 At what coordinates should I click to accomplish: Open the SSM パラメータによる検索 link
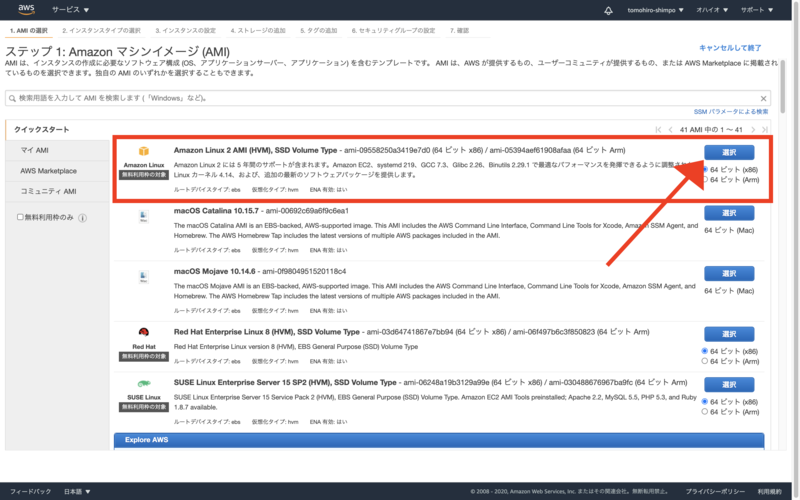pyautogui.click(x=731, y=112)
